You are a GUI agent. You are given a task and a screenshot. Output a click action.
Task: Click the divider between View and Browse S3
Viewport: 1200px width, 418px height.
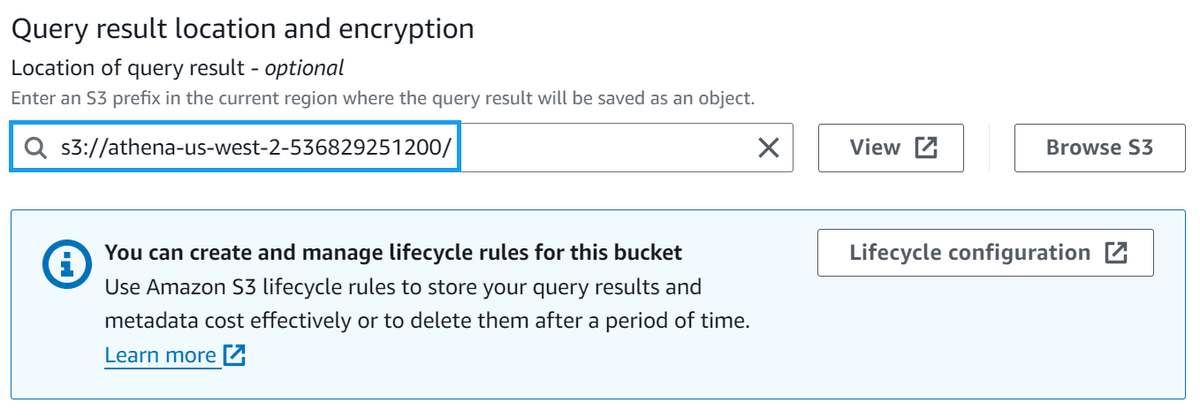pos(989,148)
